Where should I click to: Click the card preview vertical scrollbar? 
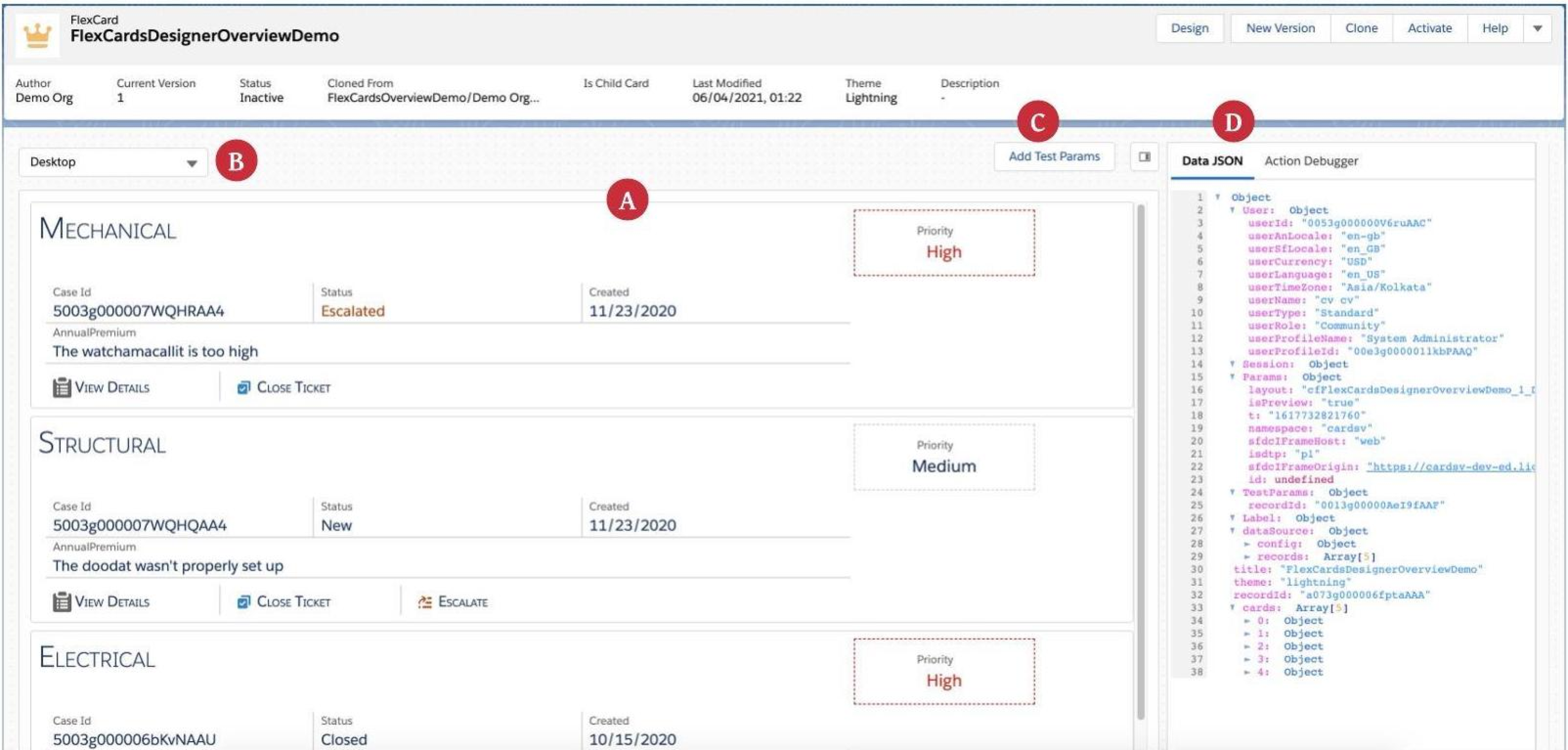(x=1141, y=463)
